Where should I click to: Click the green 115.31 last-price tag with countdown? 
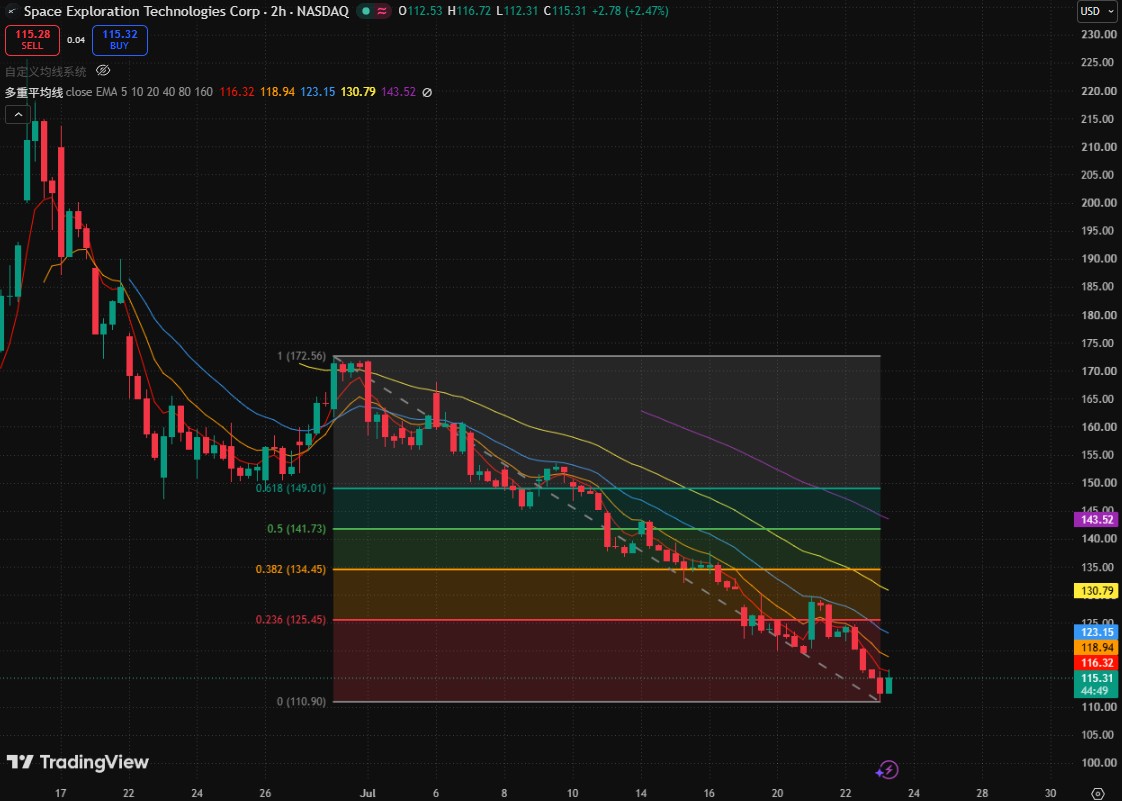(x=1096, y=684)
